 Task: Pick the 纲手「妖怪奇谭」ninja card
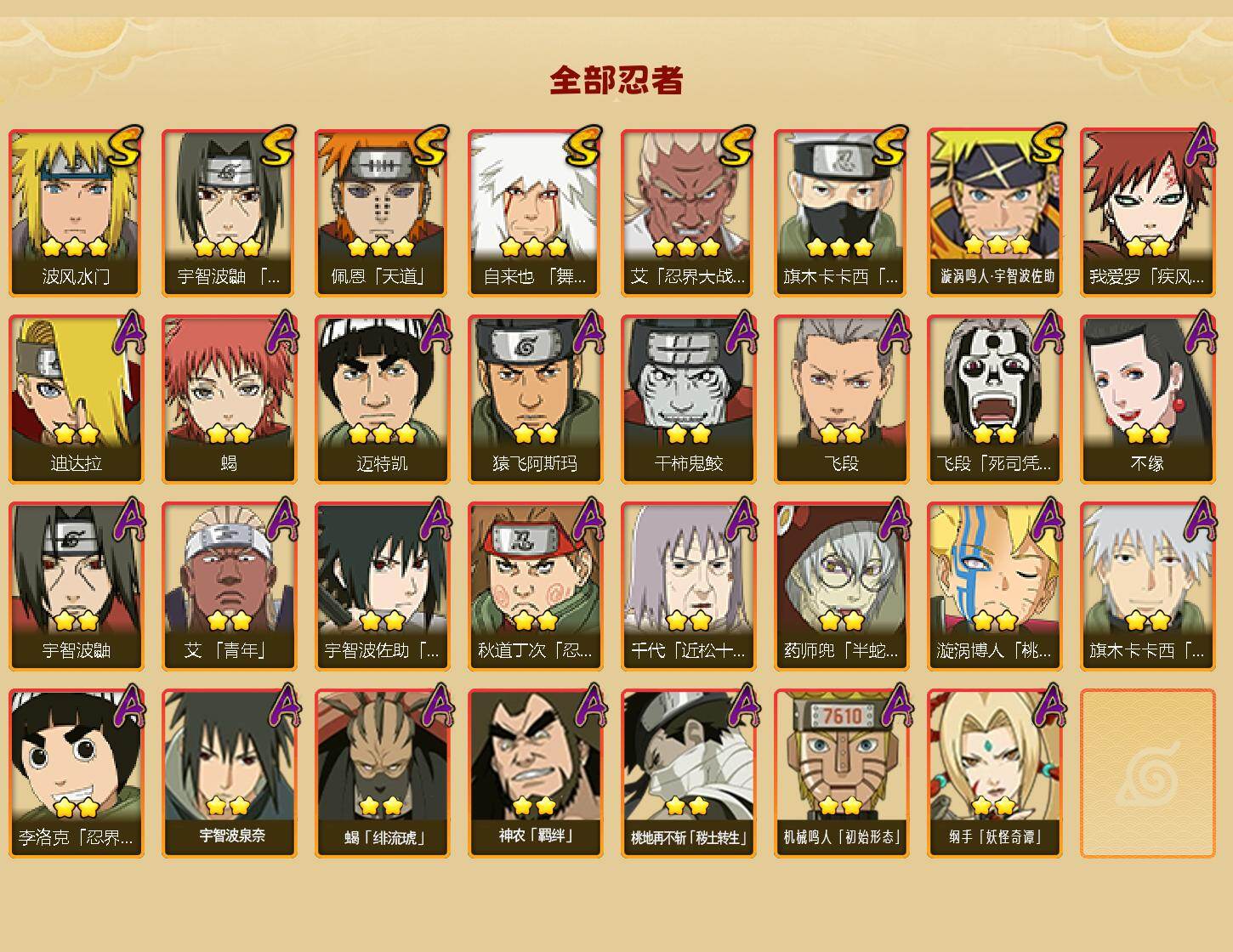click(995, 773)
